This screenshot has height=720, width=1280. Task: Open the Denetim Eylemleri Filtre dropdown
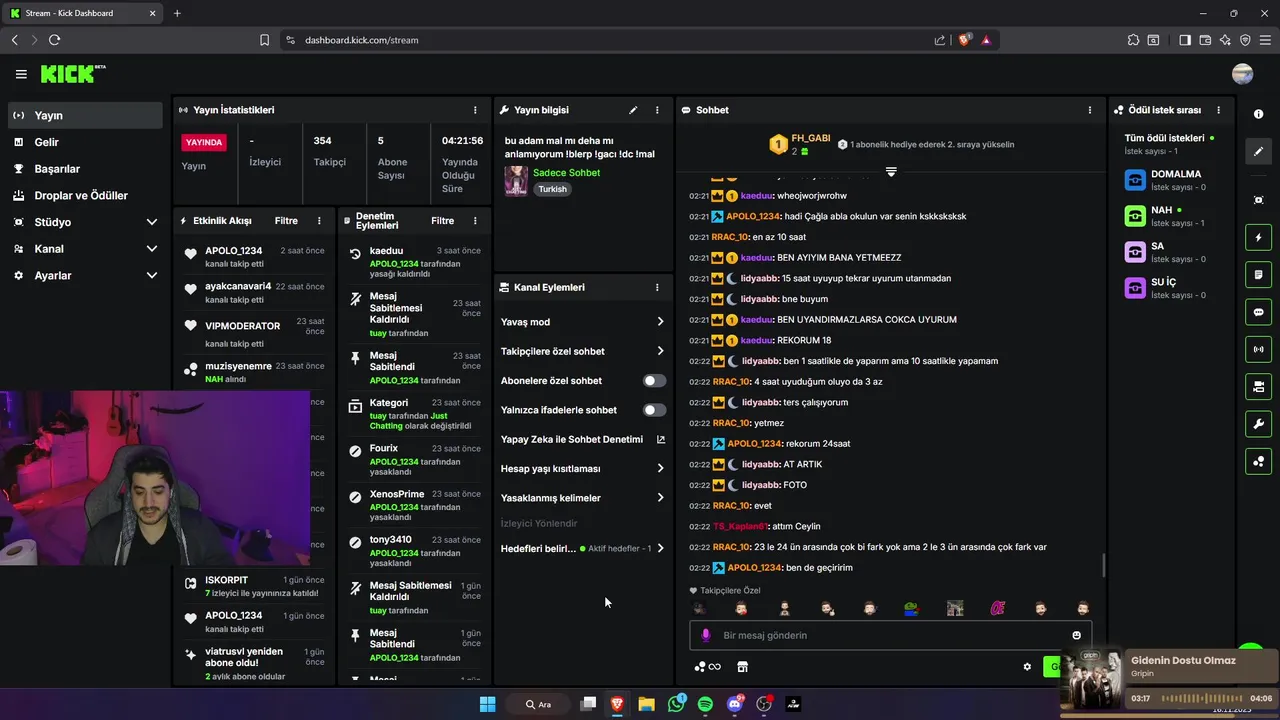(x=442, y=221)
